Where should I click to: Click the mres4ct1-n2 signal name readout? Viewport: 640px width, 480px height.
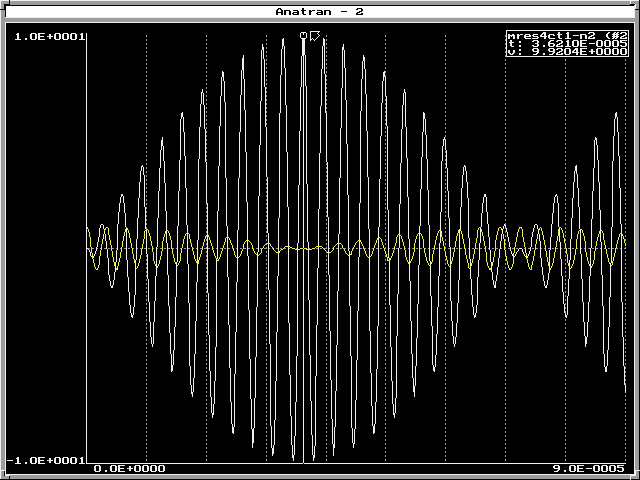click(567, 36)
